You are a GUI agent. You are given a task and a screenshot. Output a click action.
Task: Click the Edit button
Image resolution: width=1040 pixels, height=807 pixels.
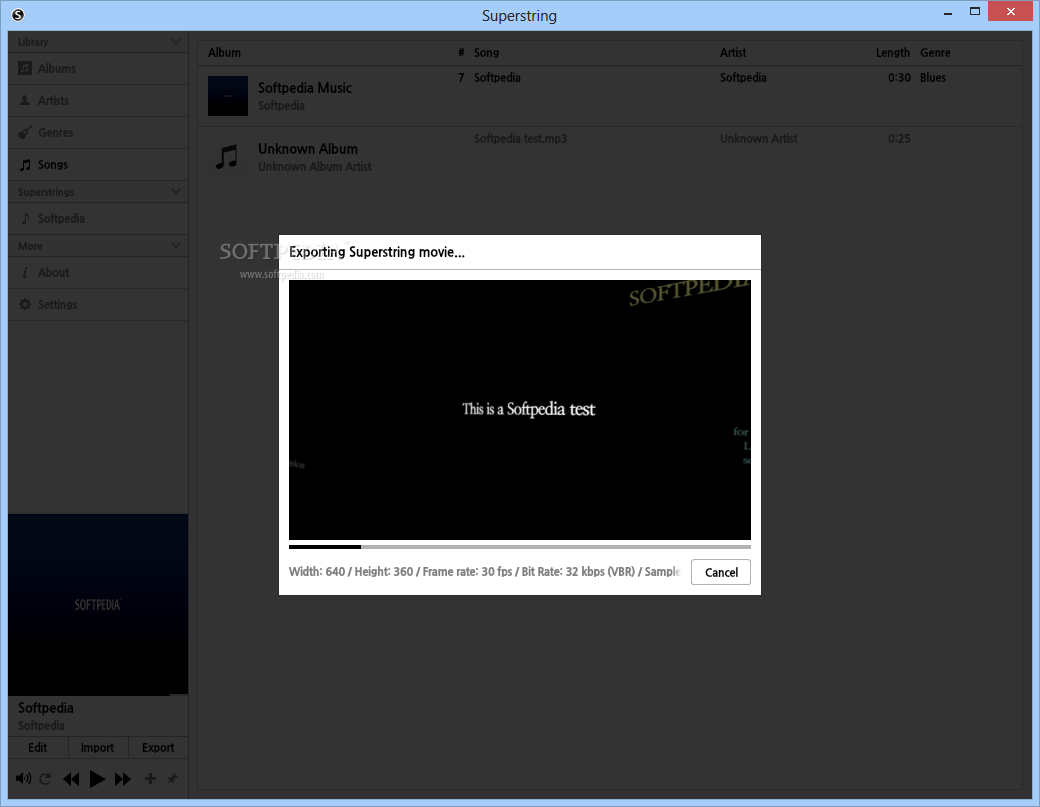click(38, 747)
